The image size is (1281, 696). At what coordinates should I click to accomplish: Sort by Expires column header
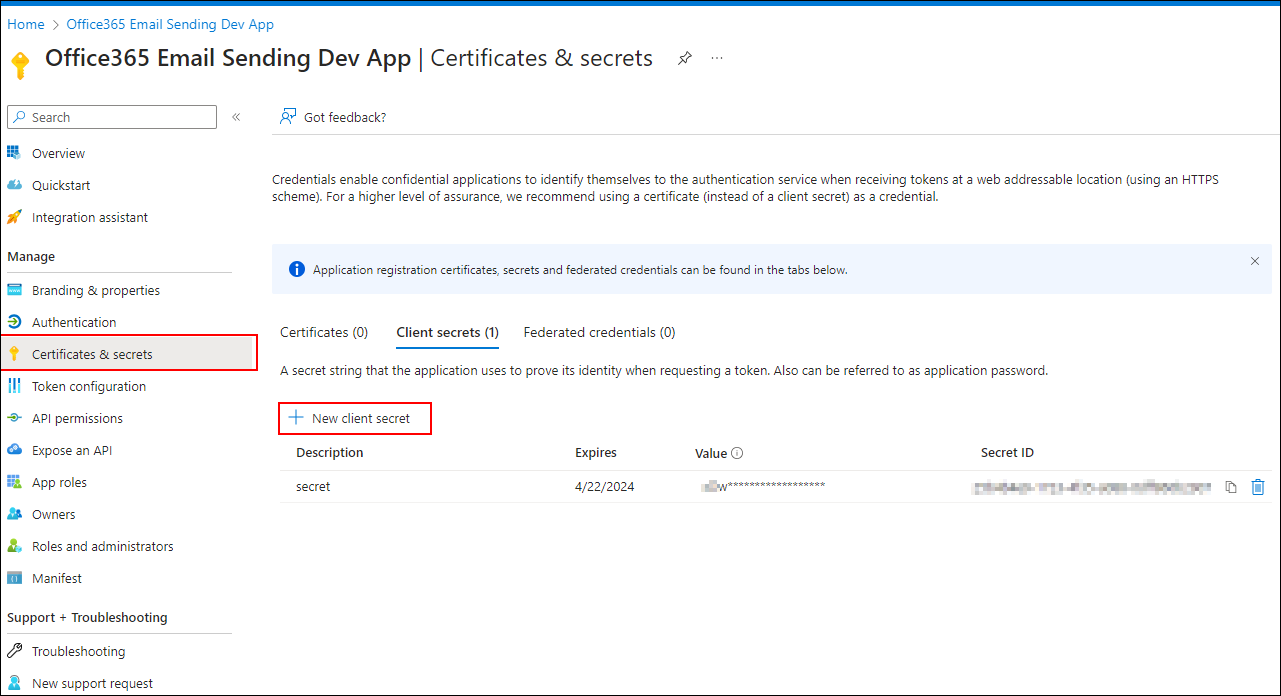pyautogui.click(x=595, y=453)
